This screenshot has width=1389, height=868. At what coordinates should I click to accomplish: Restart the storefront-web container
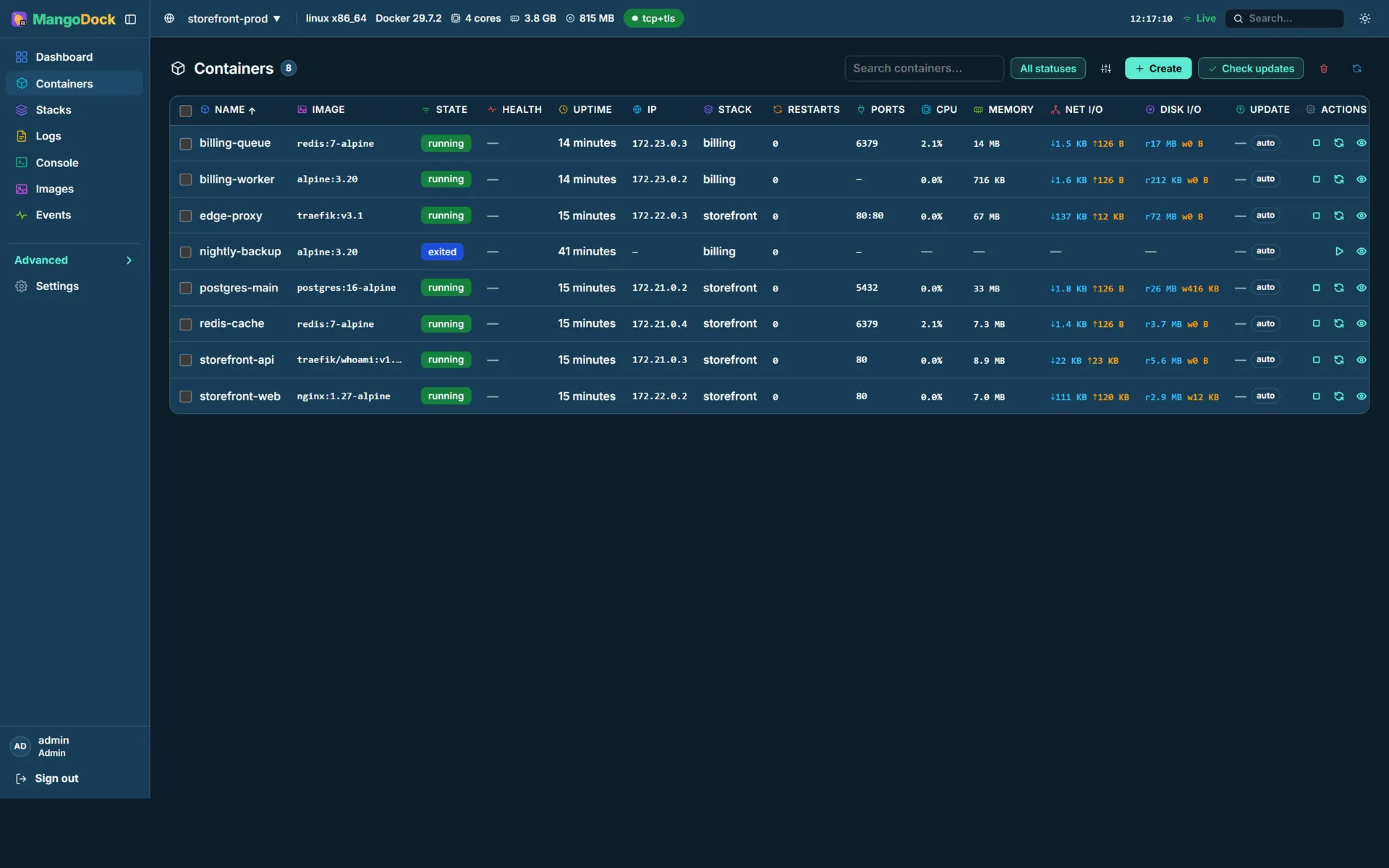tap(1338, 396)
